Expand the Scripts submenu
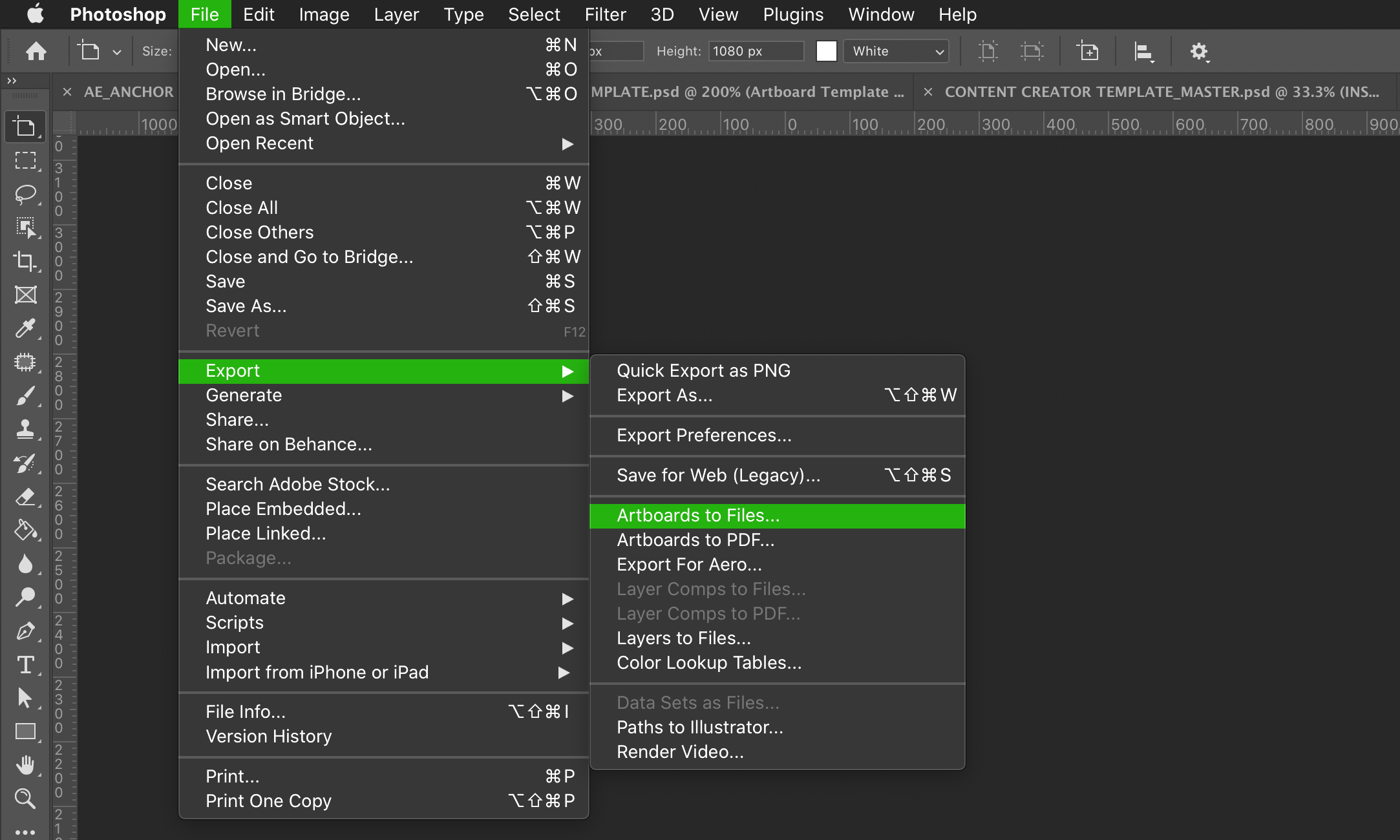Image resolution: width=1400 pixels, height=840 pixels. pyautogui.click(x=384, y=623)
